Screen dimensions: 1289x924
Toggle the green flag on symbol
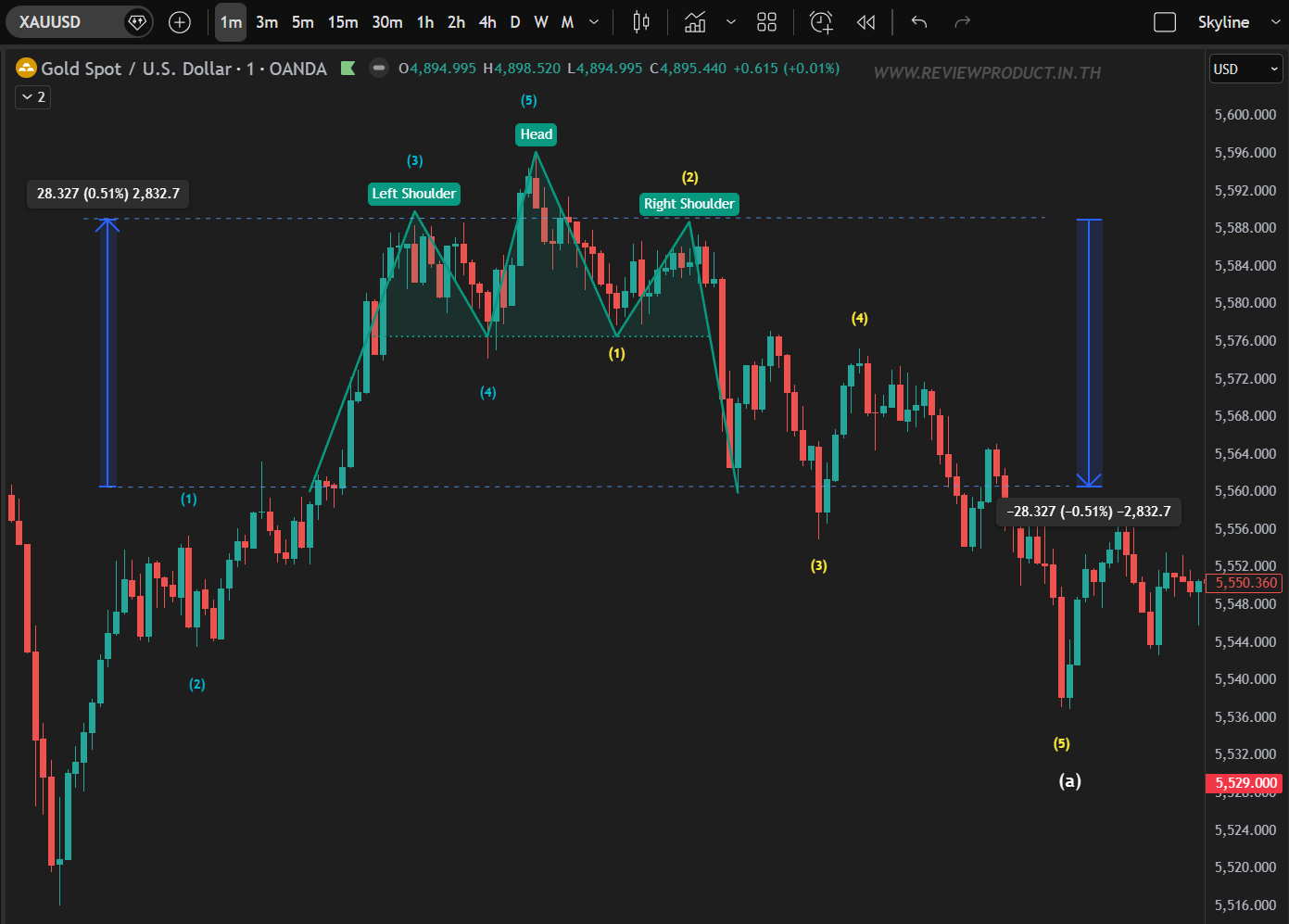pos(348,69)
